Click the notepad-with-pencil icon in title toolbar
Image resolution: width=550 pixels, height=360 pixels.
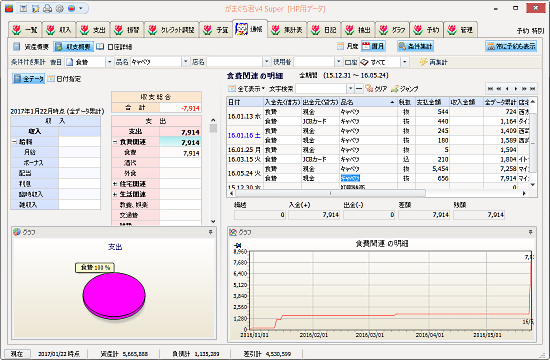coord(35,8)
